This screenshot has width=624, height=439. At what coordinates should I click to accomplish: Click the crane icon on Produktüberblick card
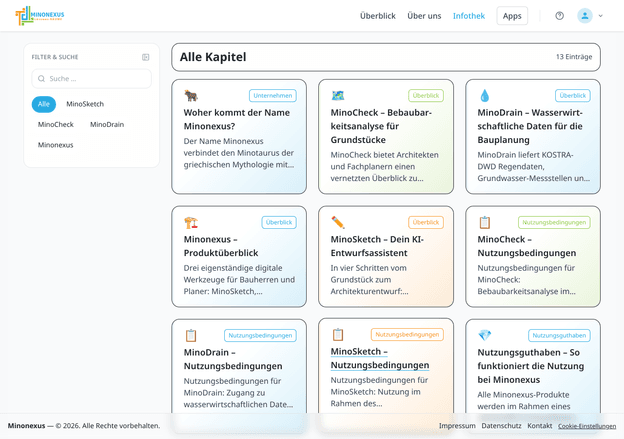pyautogui.click(x=191, y=222)
